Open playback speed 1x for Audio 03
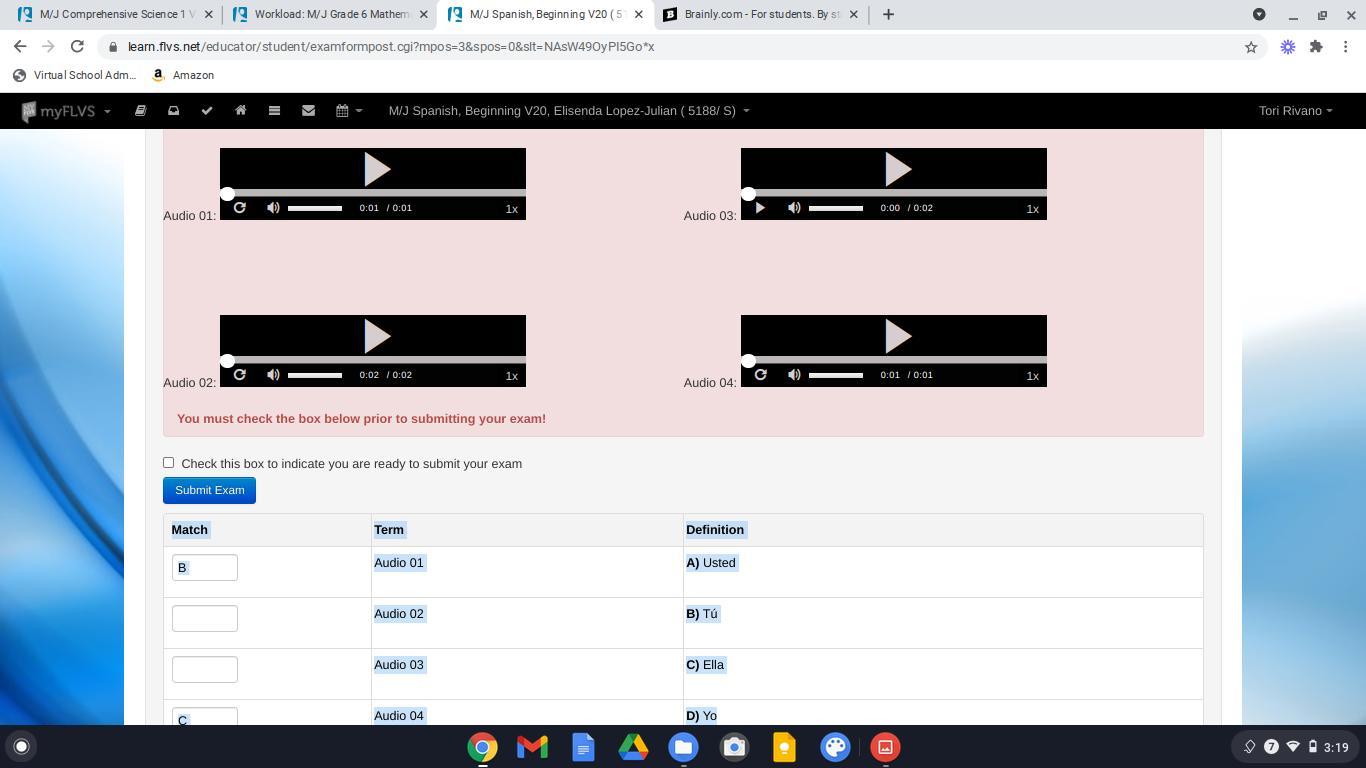Image resolution: width=1366 pixels, height=768 pixels. click(x=1032, y=209)
